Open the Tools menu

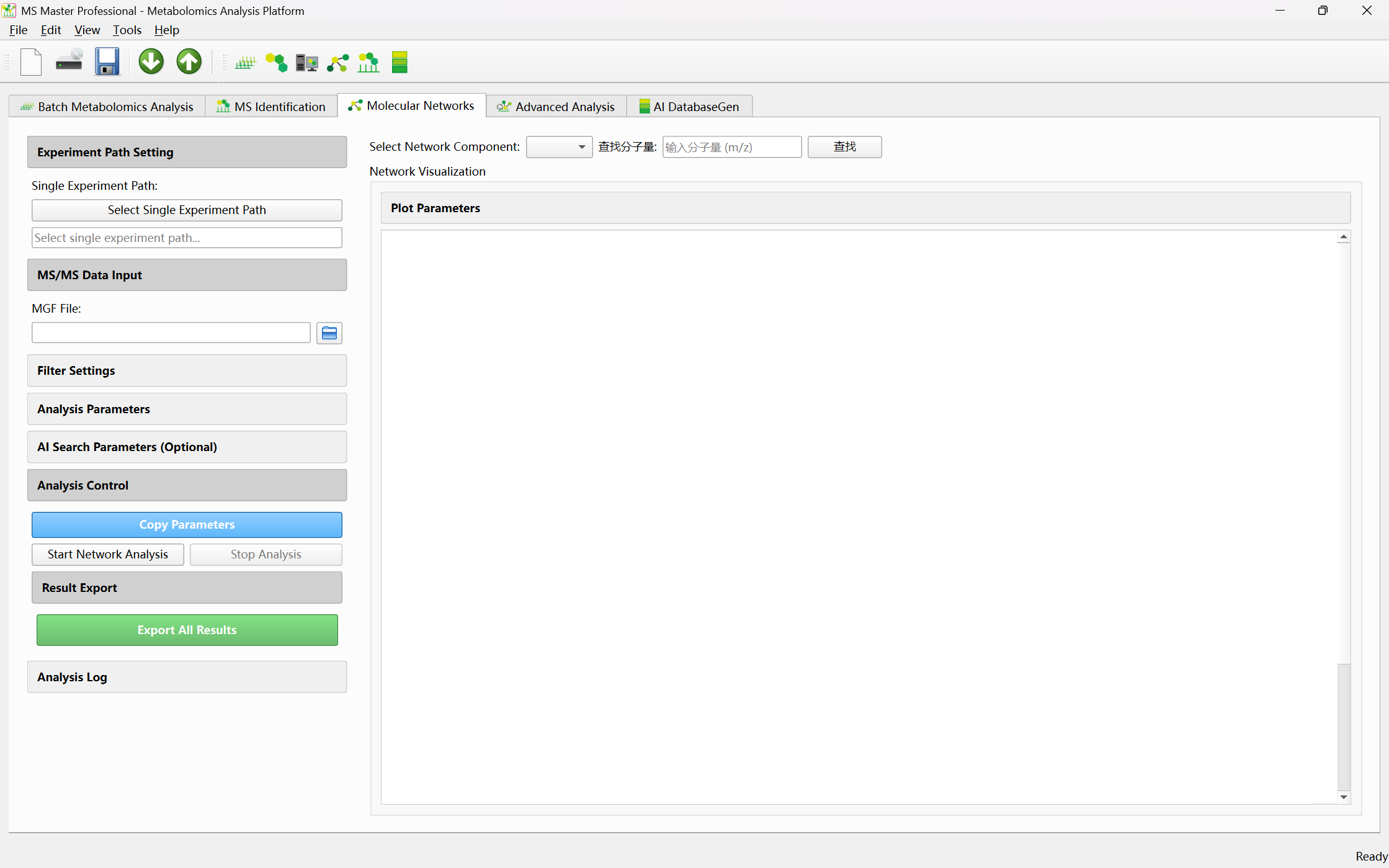pos(127,30)
